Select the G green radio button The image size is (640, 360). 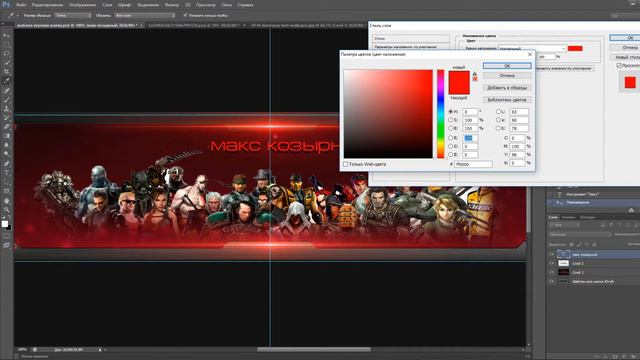(451, 146)
